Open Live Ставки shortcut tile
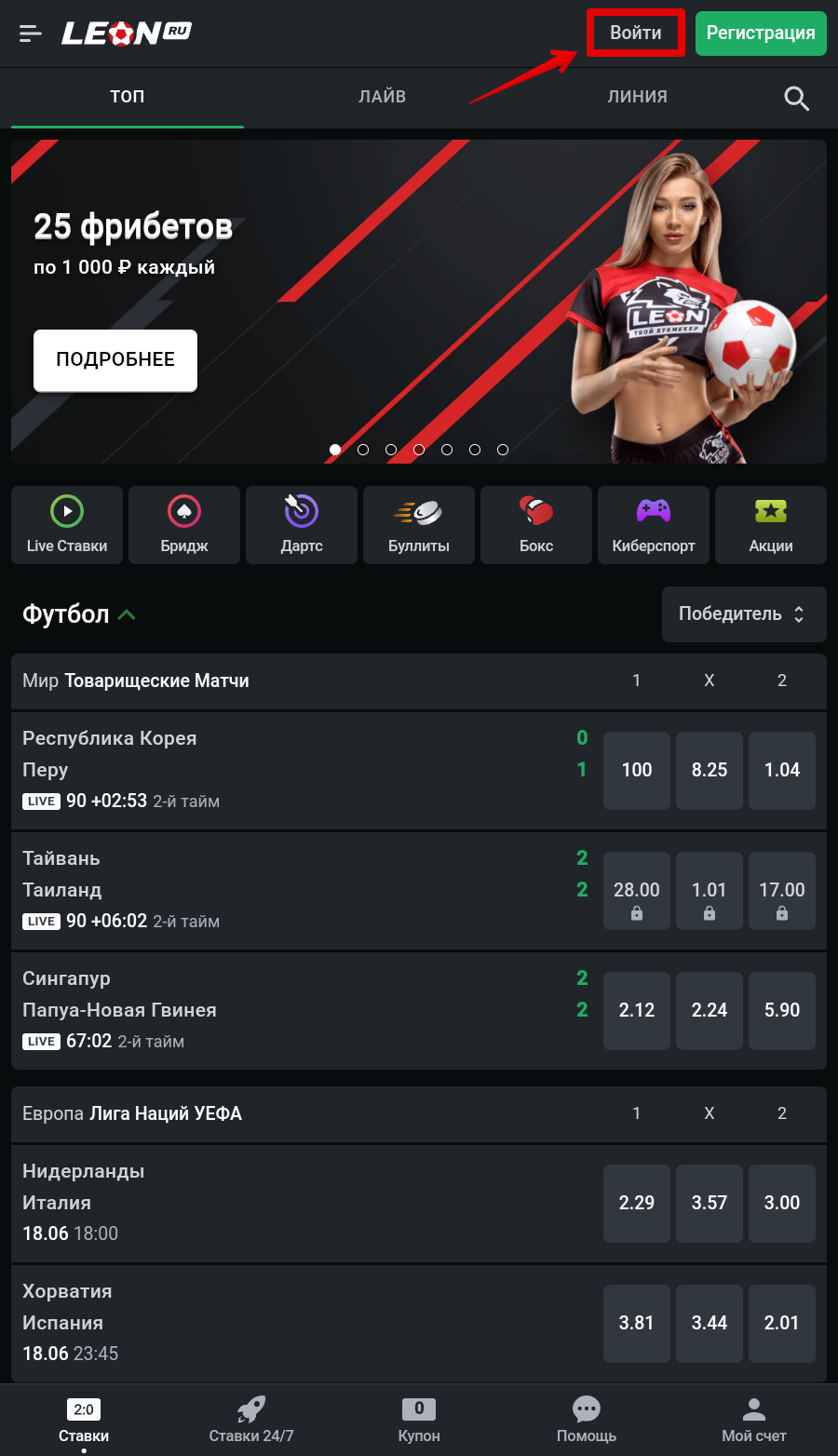The image size is (838, 1456). coord(67,525)
